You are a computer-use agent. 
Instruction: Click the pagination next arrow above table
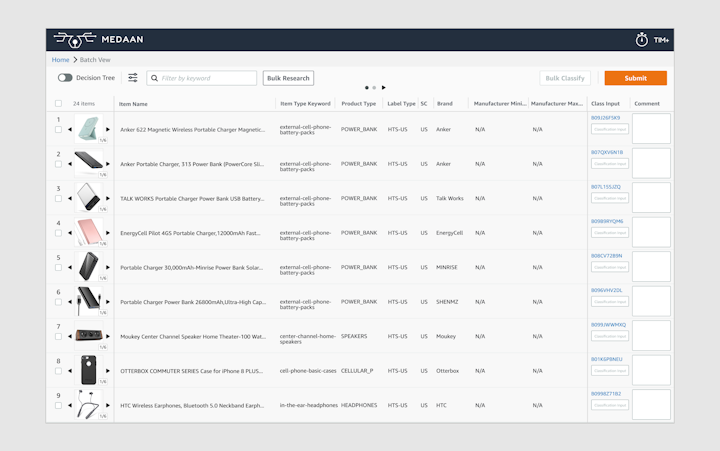(x=383, y=88)
